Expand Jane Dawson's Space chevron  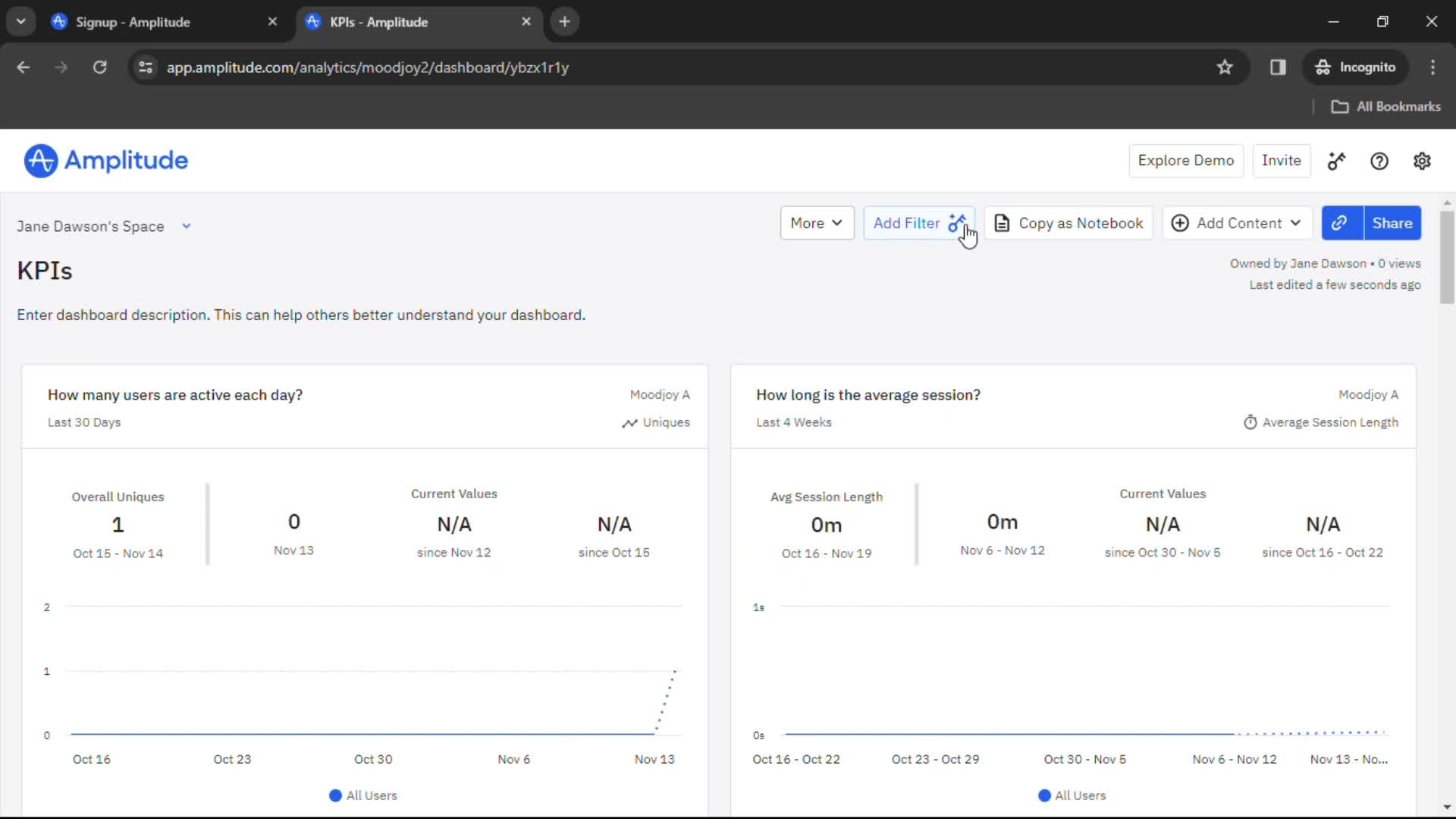(x=187, y=226)
